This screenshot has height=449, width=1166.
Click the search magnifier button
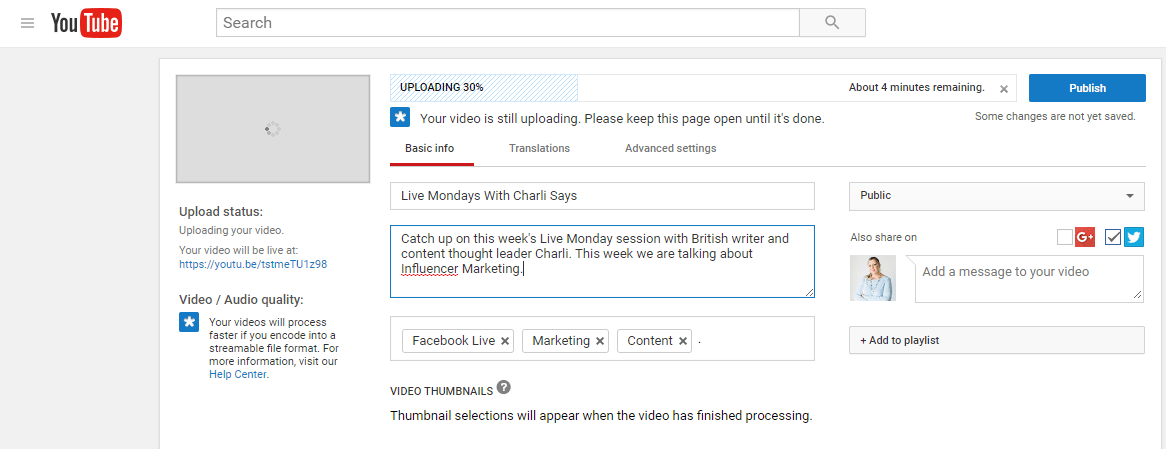click(832, 23)
